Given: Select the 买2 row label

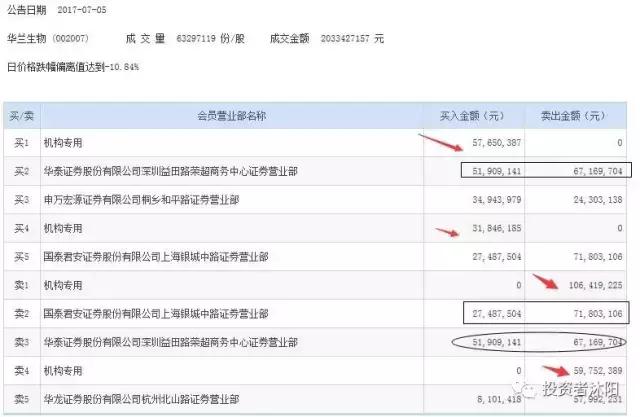Looking at the screenshot, I should [x=22, y=171].
